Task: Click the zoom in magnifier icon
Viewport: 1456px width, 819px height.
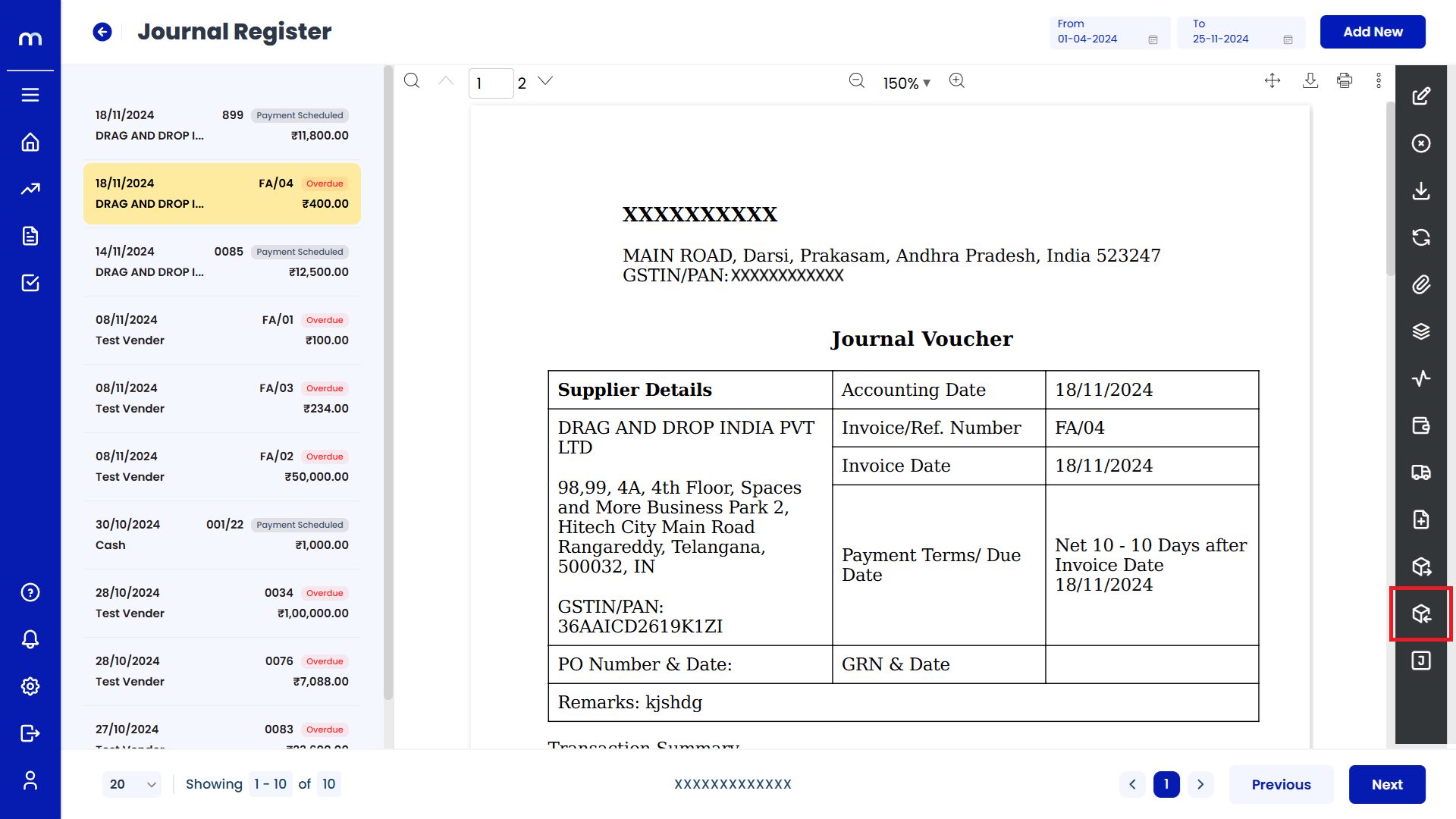Action: click(x=957, y=81)
